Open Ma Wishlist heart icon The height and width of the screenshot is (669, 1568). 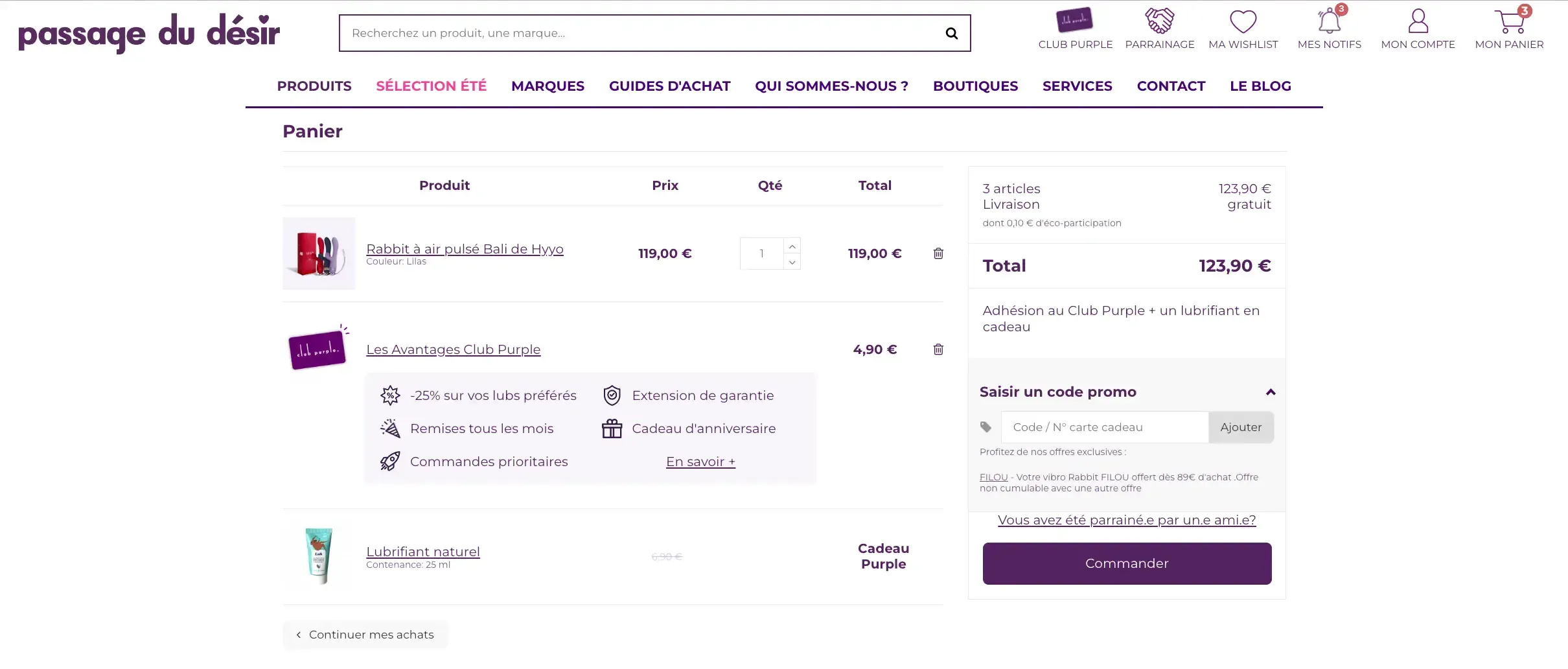tap(1243, 21)
